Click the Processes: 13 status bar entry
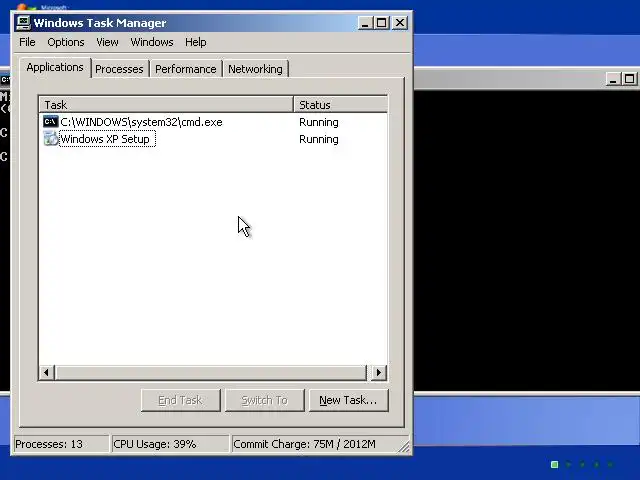Viewport: 640px width, 480px height. pyautogui.click(x=61, y=444)
